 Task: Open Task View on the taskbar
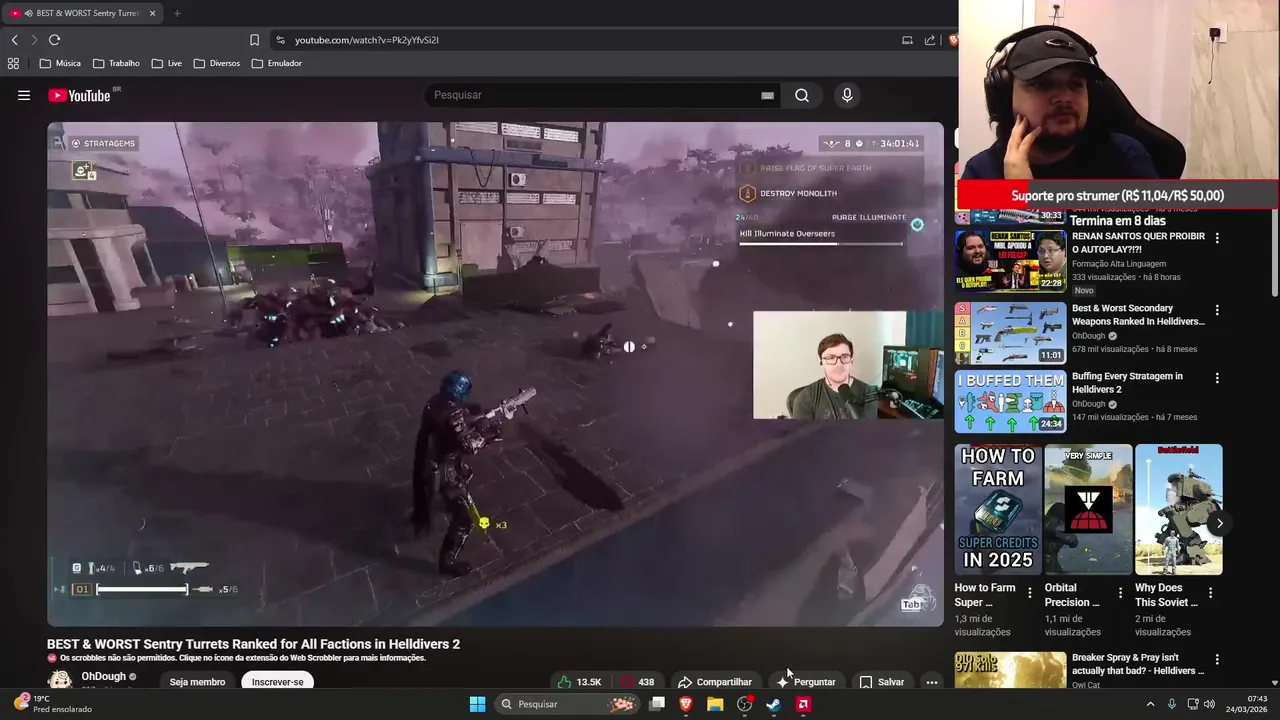click(x=657, y=704)
